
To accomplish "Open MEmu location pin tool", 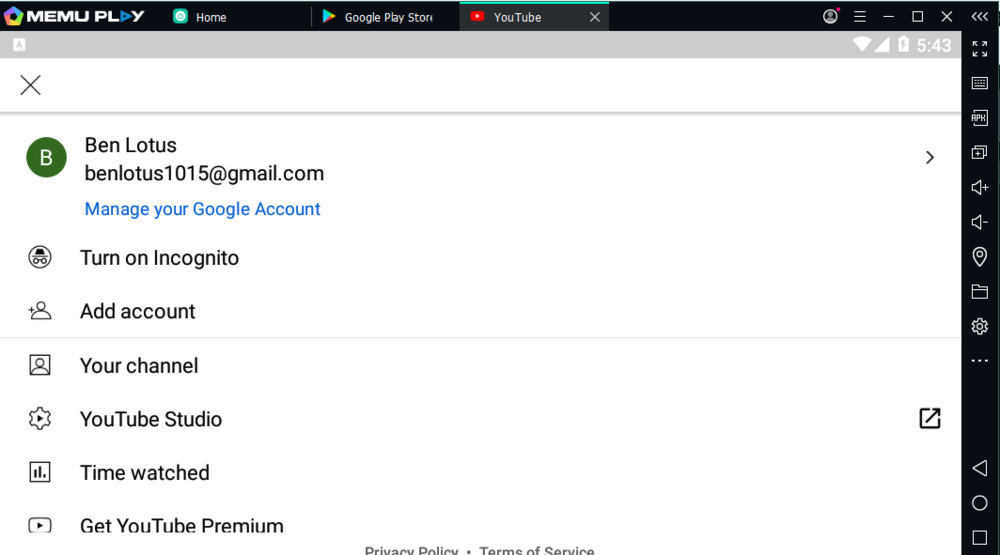I will pos(980,257).
